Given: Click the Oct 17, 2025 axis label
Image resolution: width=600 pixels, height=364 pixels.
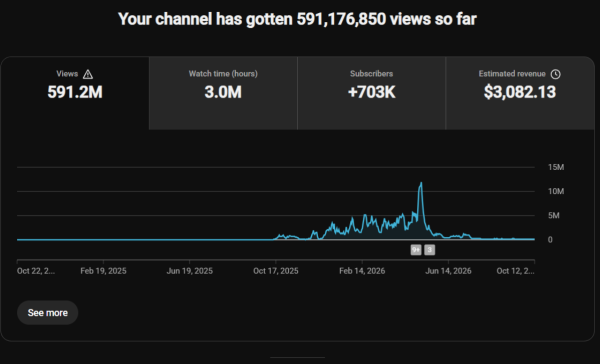Looking at the screenshot, I should [276, 271].
